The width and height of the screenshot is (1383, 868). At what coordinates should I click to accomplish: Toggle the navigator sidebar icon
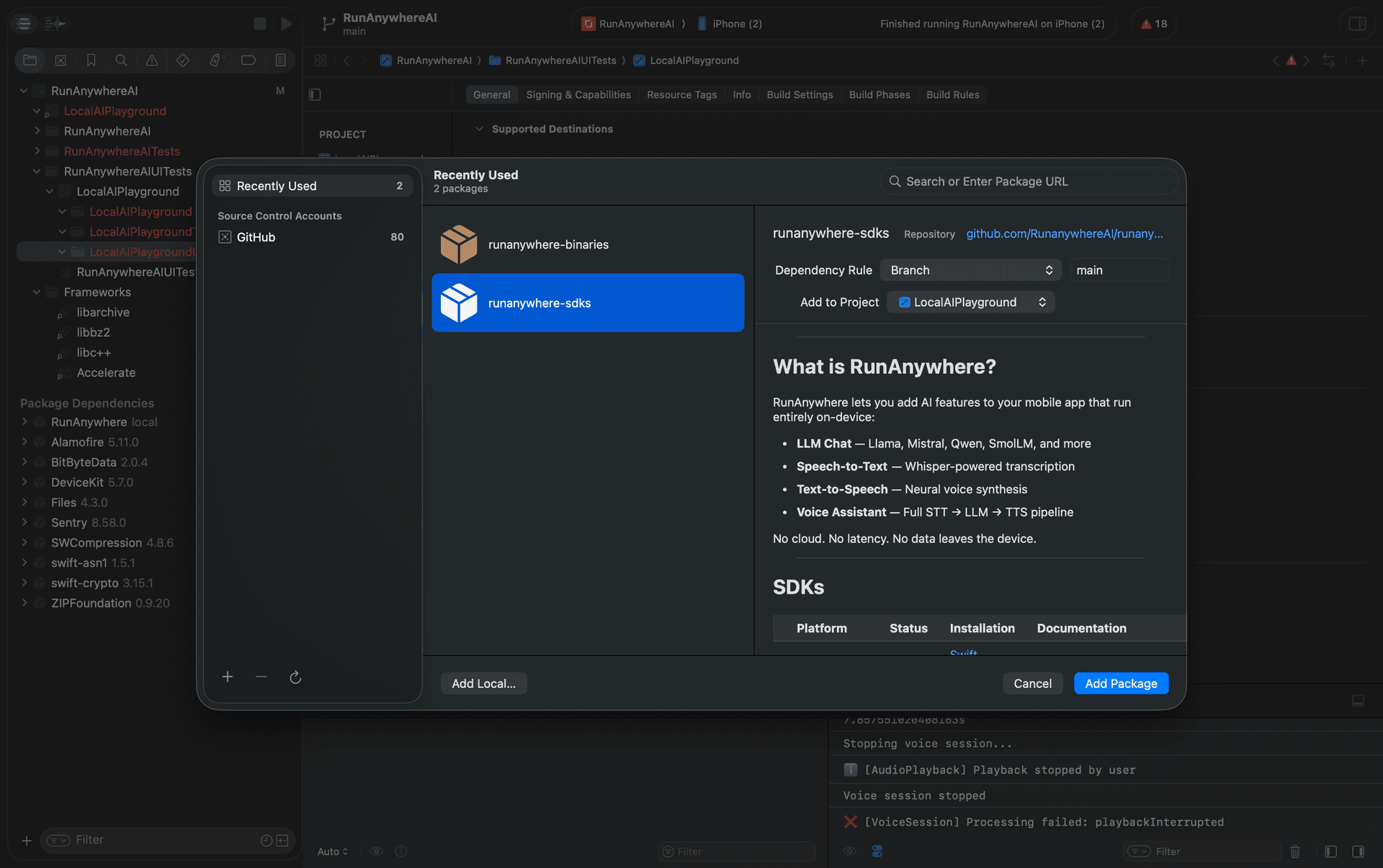click(x=24, y=24)
